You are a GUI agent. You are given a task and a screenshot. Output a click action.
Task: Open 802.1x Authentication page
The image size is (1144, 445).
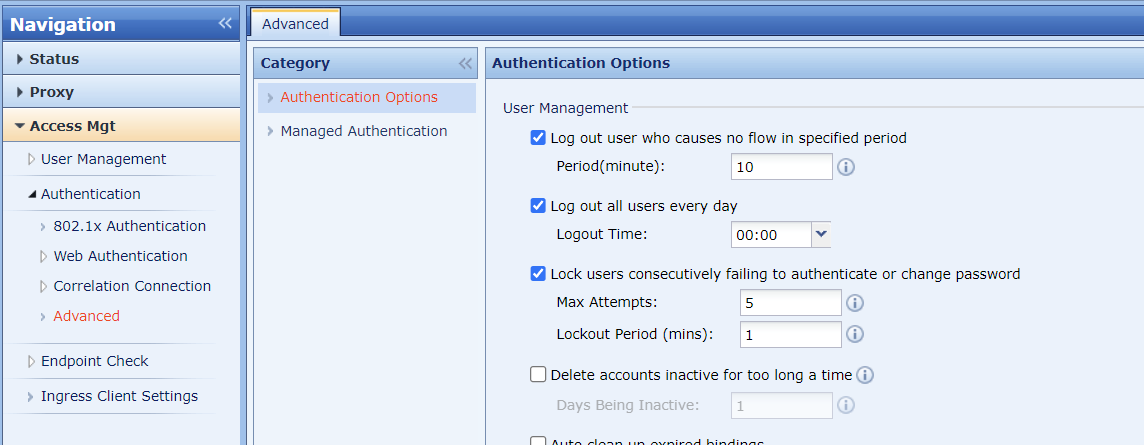pos(129,226)
